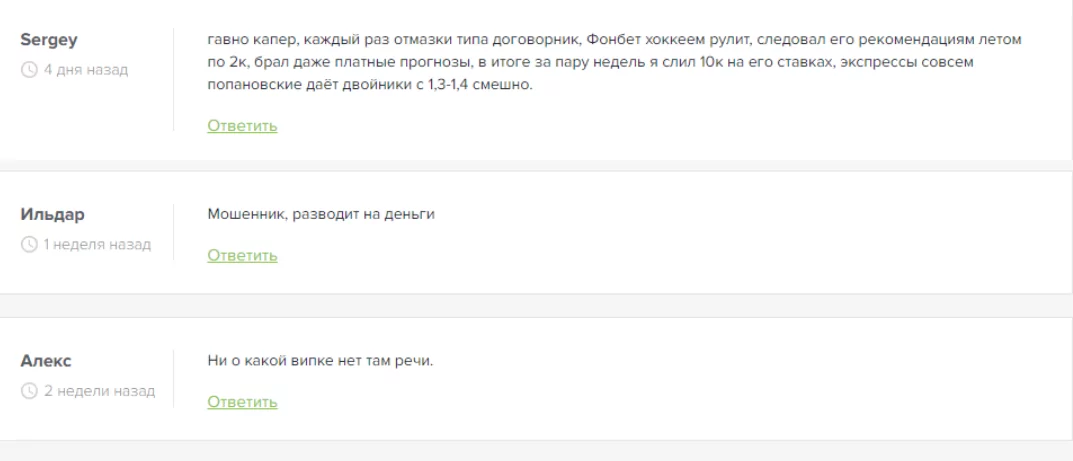This screenshot has width=1073, height=461.
Task: Click the clock icon under Ильдар's name
Action: tap(29, 244)
